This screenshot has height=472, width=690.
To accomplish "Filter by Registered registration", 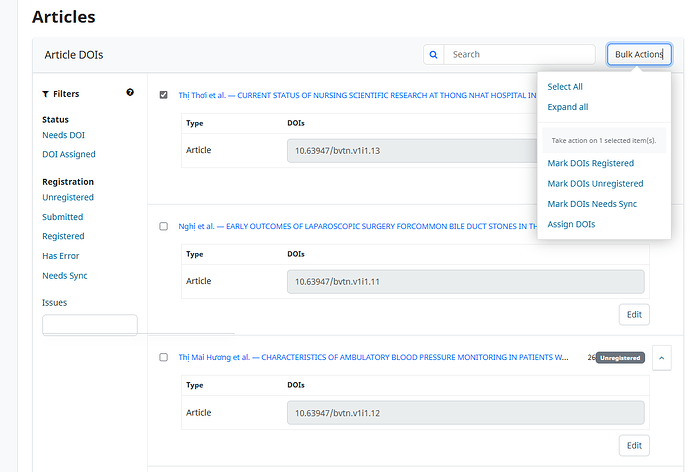I will coord(63,236).
